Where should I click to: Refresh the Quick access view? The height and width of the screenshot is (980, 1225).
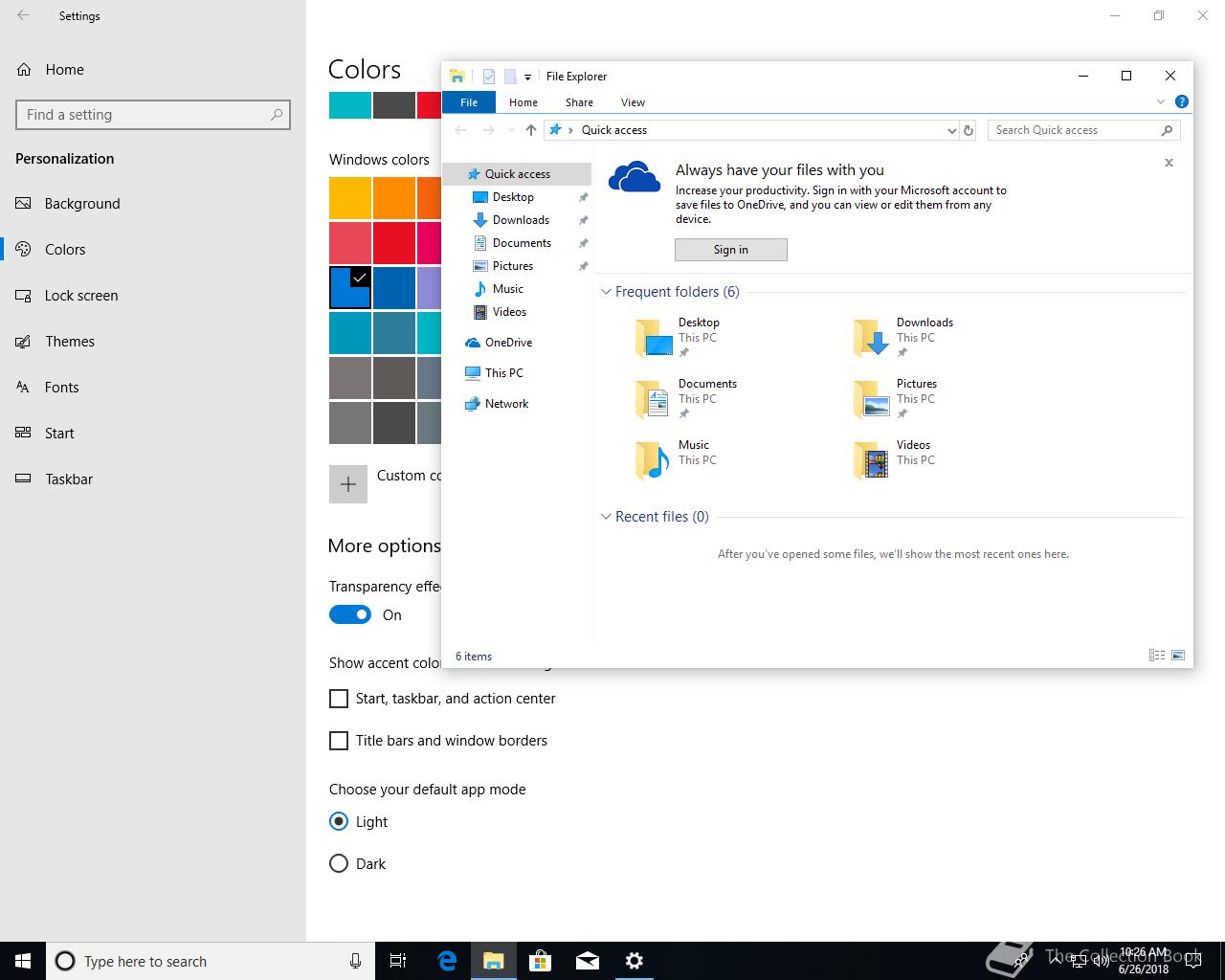[x=969, y=130]
